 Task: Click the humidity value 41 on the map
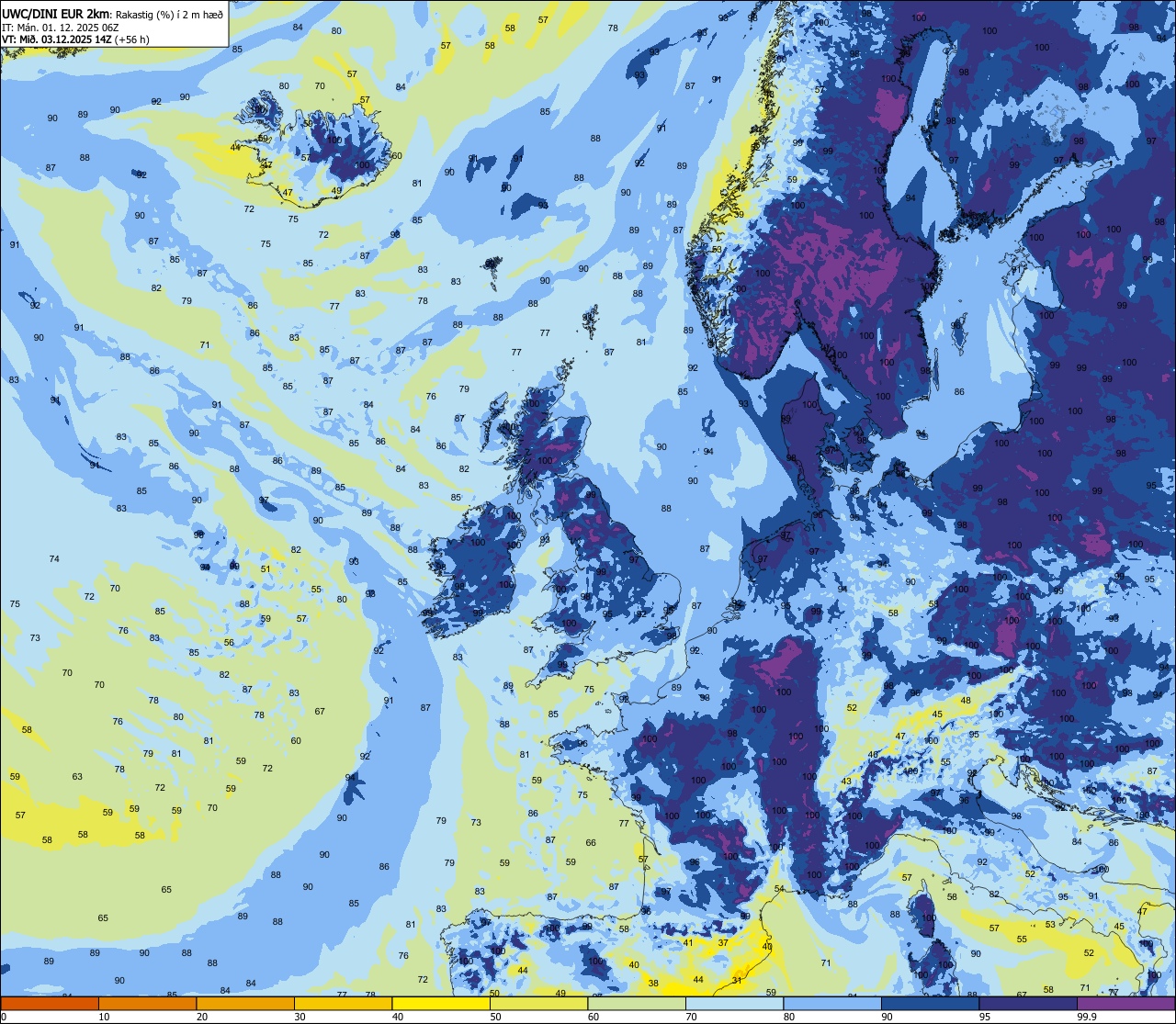[687, 942]
